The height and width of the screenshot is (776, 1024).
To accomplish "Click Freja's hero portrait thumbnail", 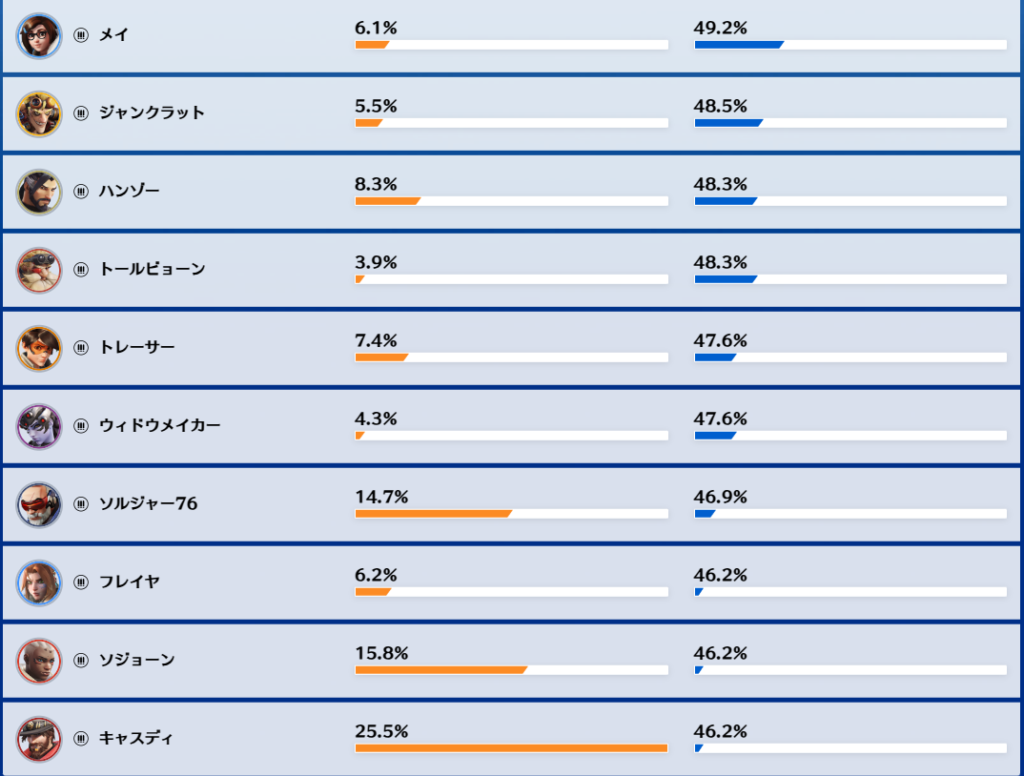I will tap(39, 582).
